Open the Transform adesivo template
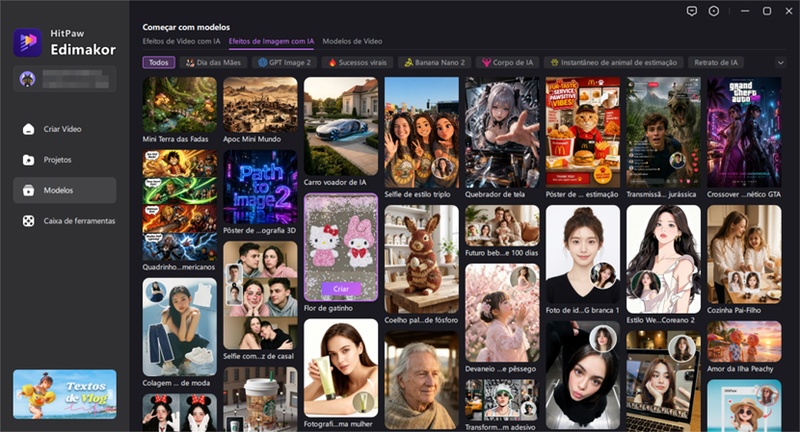800x432 pixels. click(x=502, y=400)
